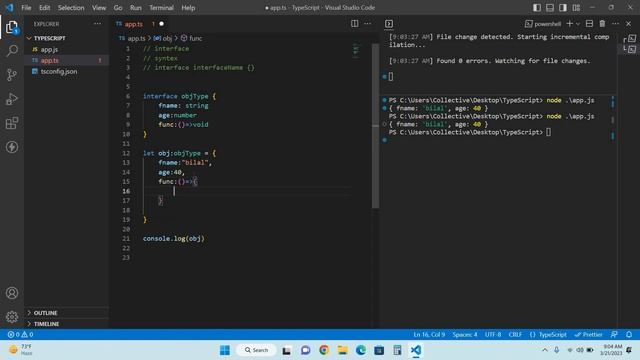The image size is (640, 360).
Task: Click the editor minimap
Action: coord(356,51)
